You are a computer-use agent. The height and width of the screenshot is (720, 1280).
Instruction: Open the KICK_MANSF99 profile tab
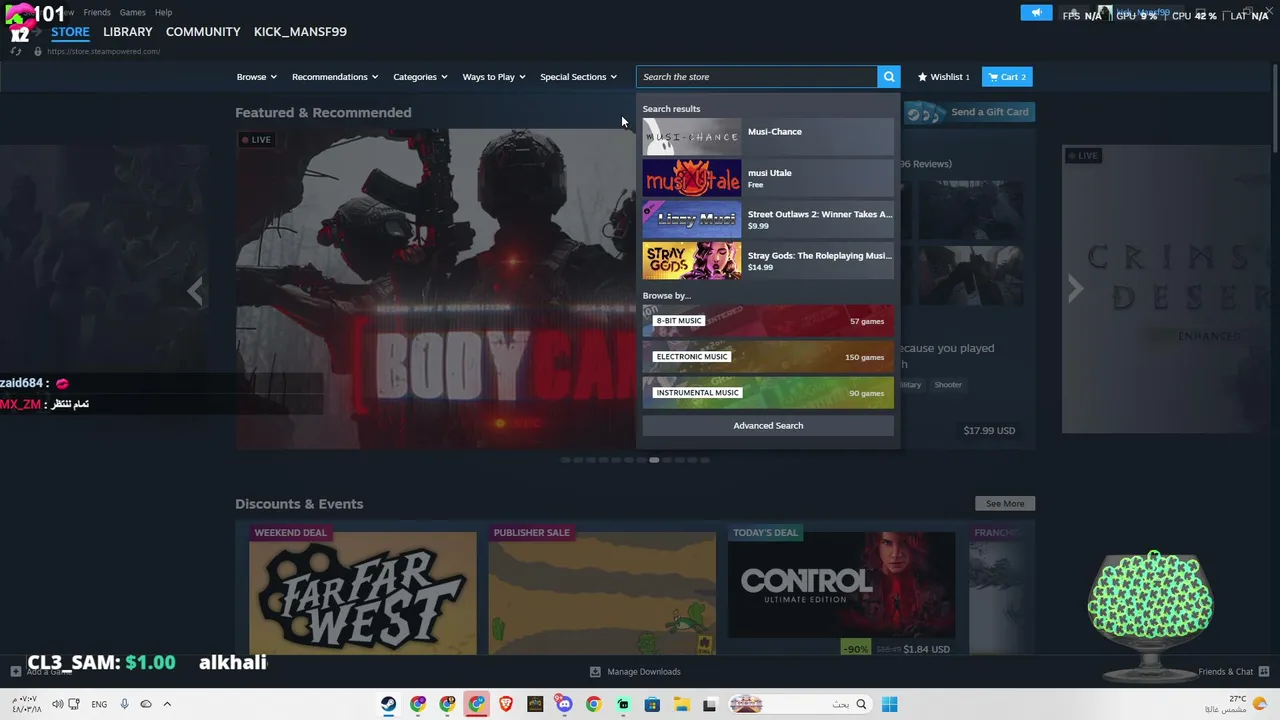pyautogui.click(x=300, y=32)
